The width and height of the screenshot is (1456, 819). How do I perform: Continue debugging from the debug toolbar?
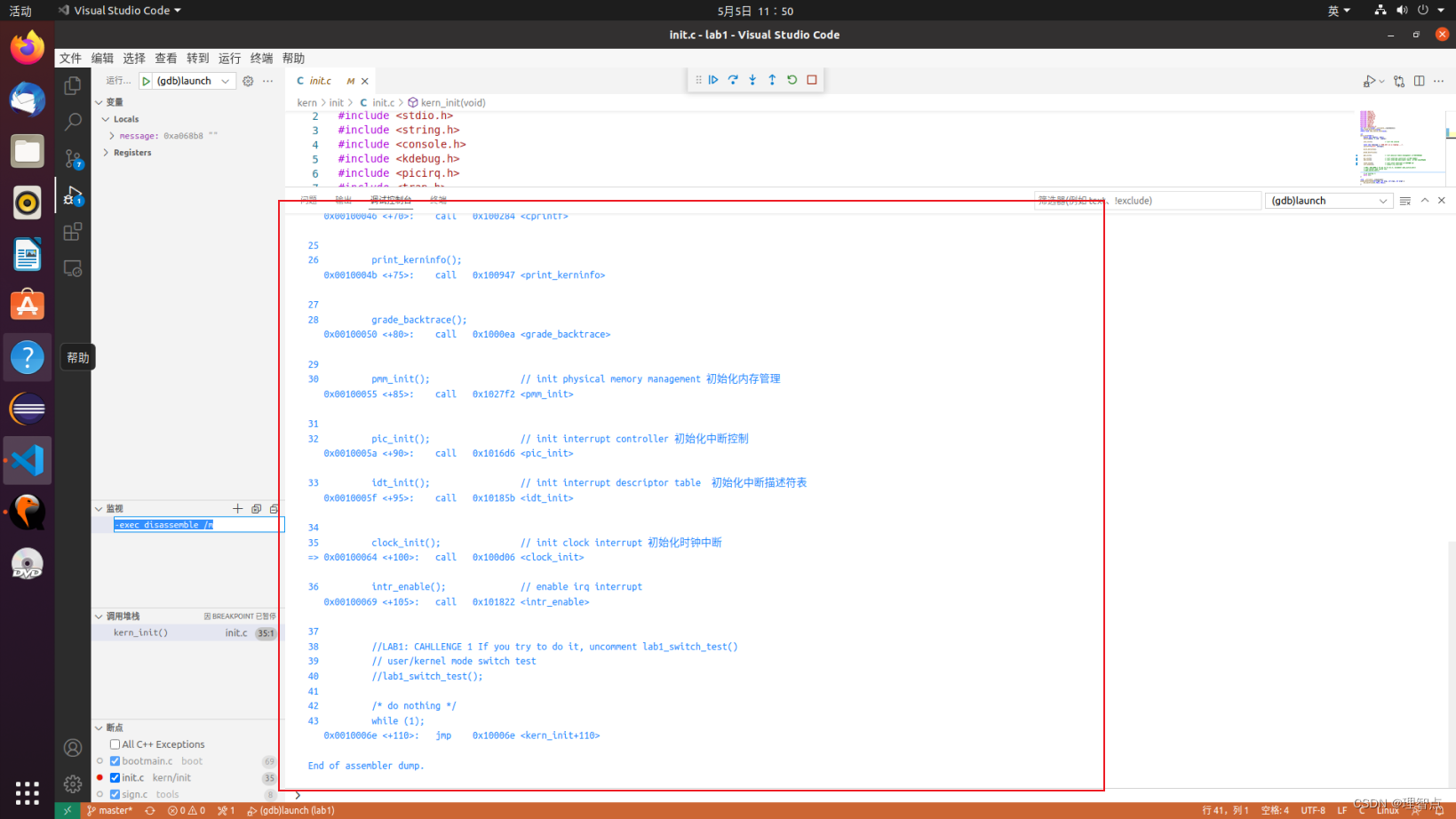click(x=713, y=80)
